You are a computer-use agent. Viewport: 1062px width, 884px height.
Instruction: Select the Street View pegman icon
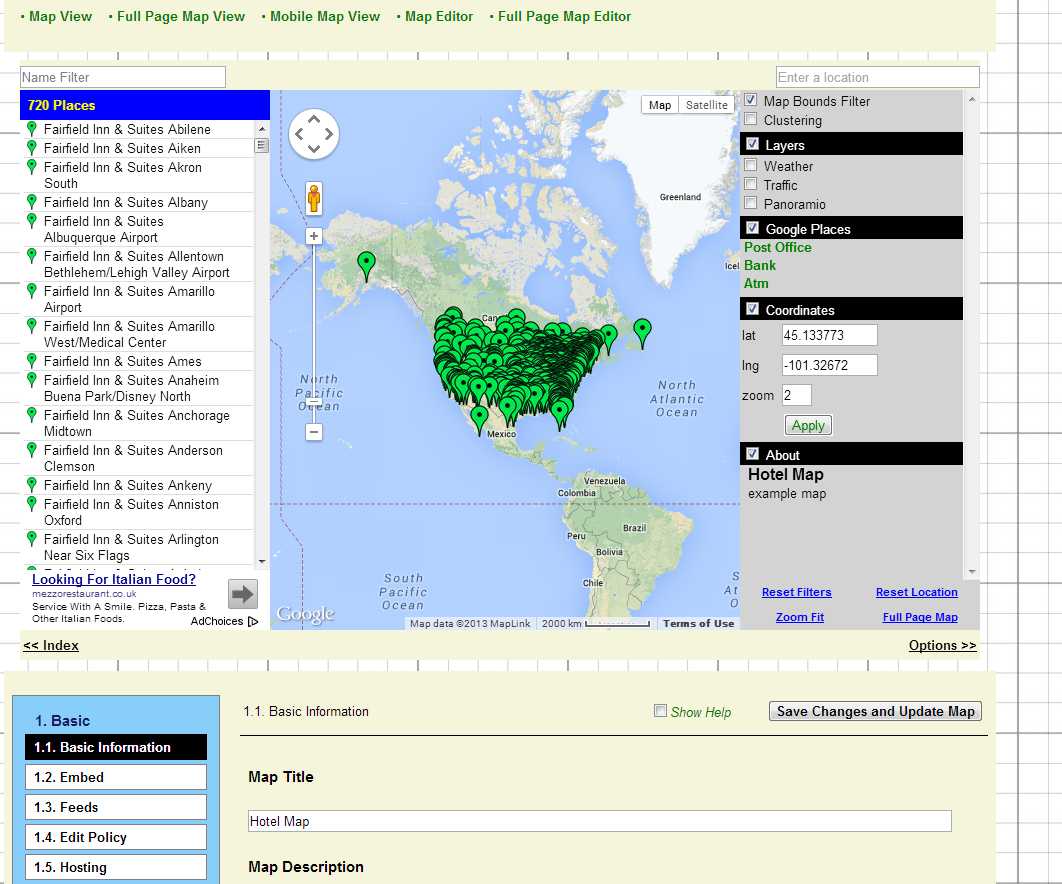pyautogui.click(x=314, y=198)
